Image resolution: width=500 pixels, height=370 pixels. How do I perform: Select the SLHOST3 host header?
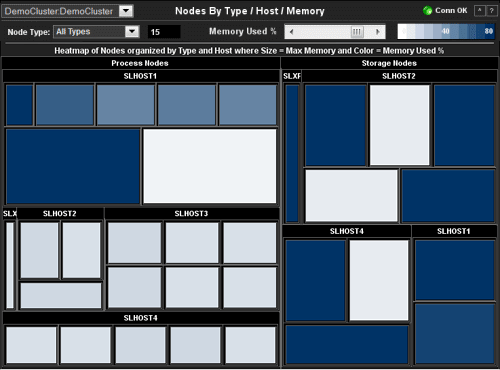point(192,214)
